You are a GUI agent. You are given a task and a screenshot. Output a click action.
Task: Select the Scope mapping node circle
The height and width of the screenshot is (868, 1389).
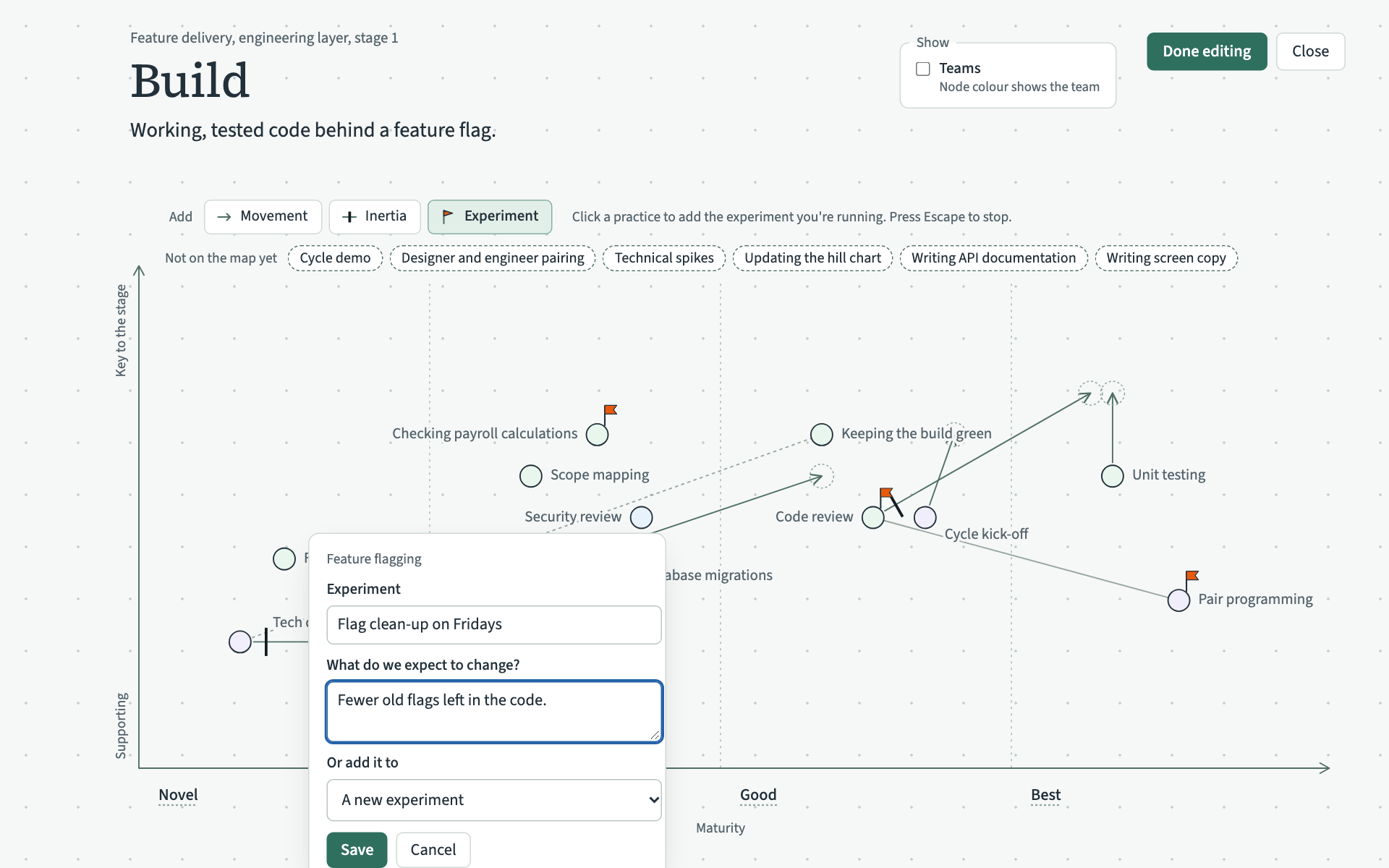tap(531, 476)
